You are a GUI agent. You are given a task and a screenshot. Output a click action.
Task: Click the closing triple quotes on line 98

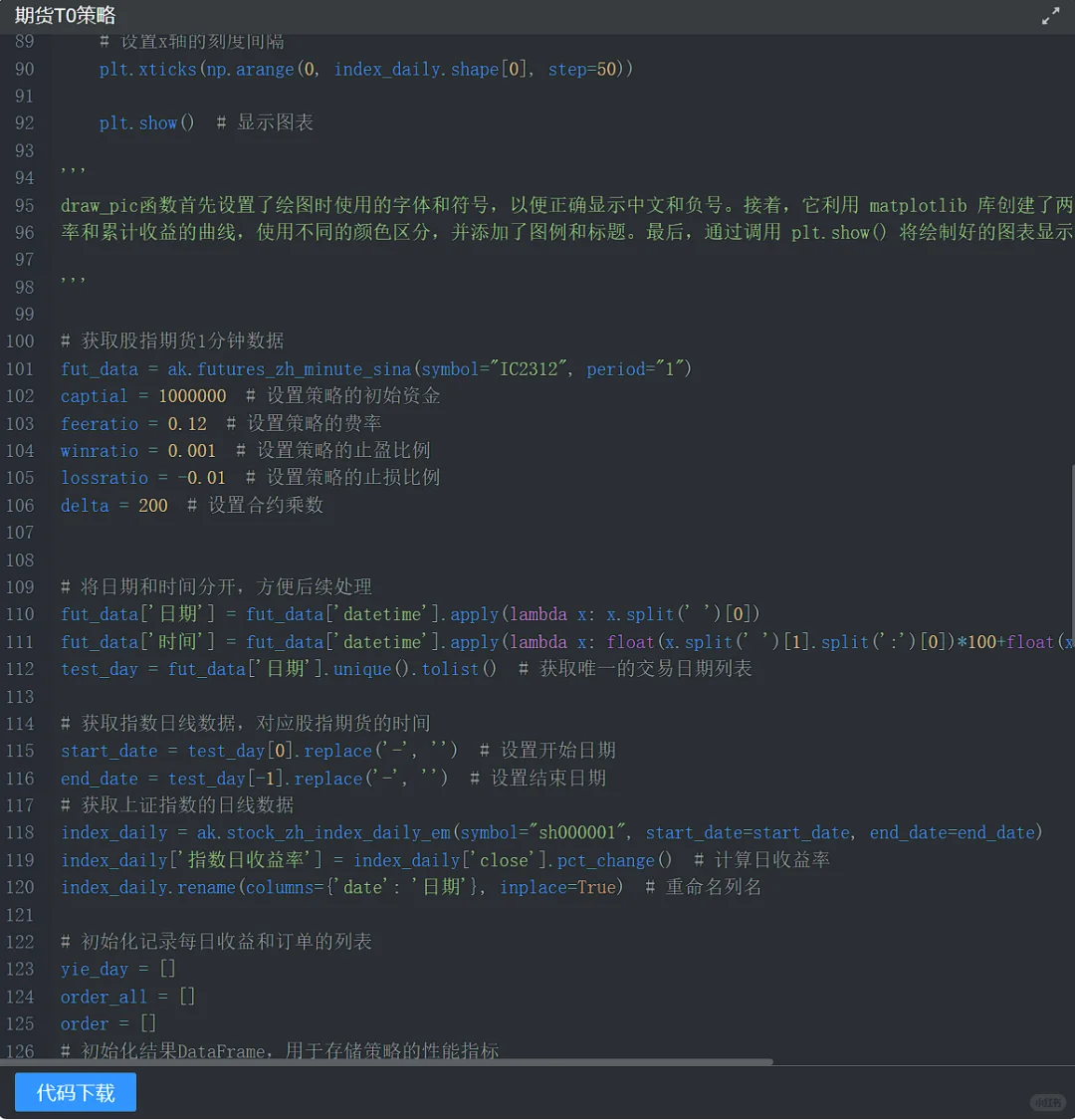[x=73, y=280]
